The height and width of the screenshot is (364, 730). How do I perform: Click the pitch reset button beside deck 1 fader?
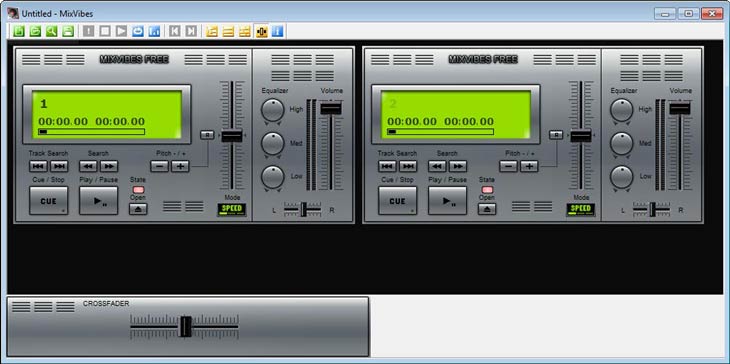[x=207, y=135]
